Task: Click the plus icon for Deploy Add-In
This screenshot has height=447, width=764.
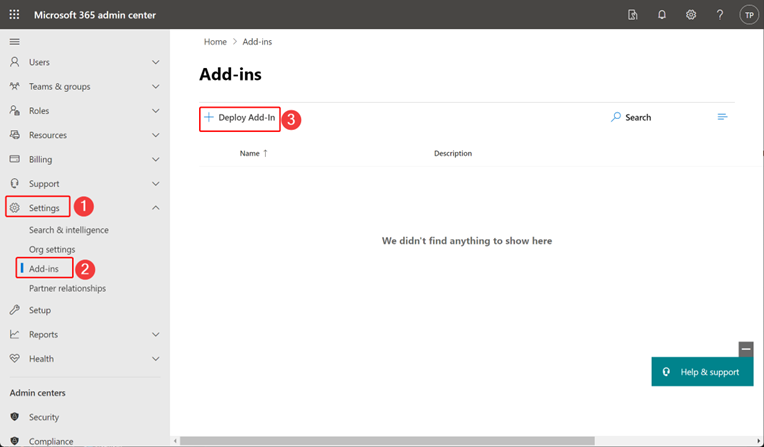Action: (x=209, y=117)
